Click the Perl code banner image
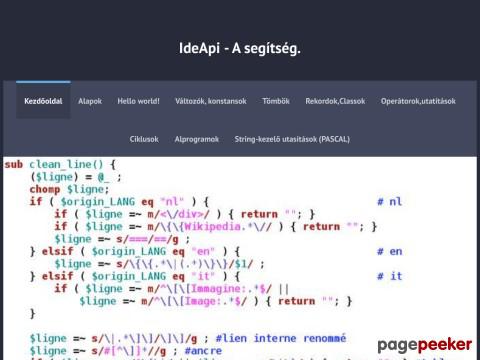 (x=240, y=258)
